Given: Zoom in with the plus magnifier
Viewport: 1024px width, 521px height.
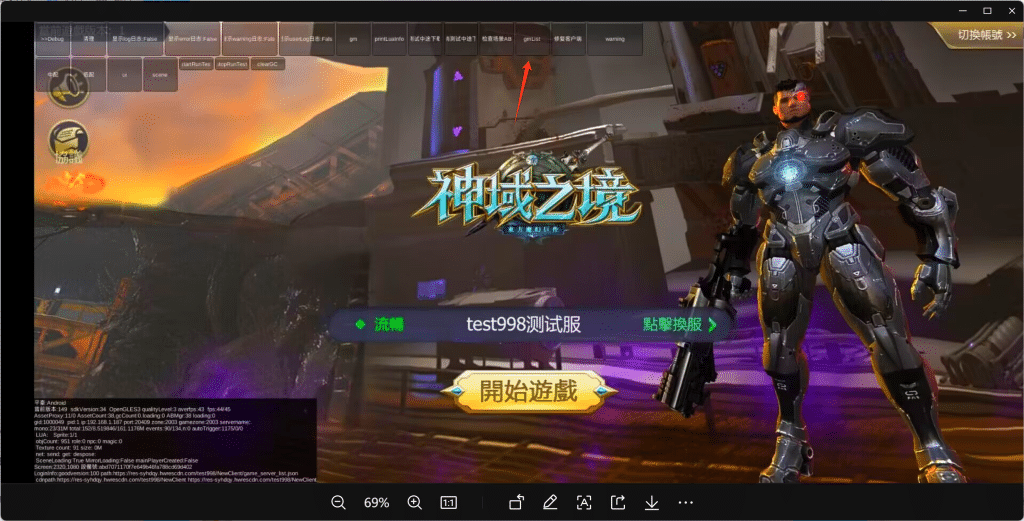Looking at the screenshot, I should point(414,502).
